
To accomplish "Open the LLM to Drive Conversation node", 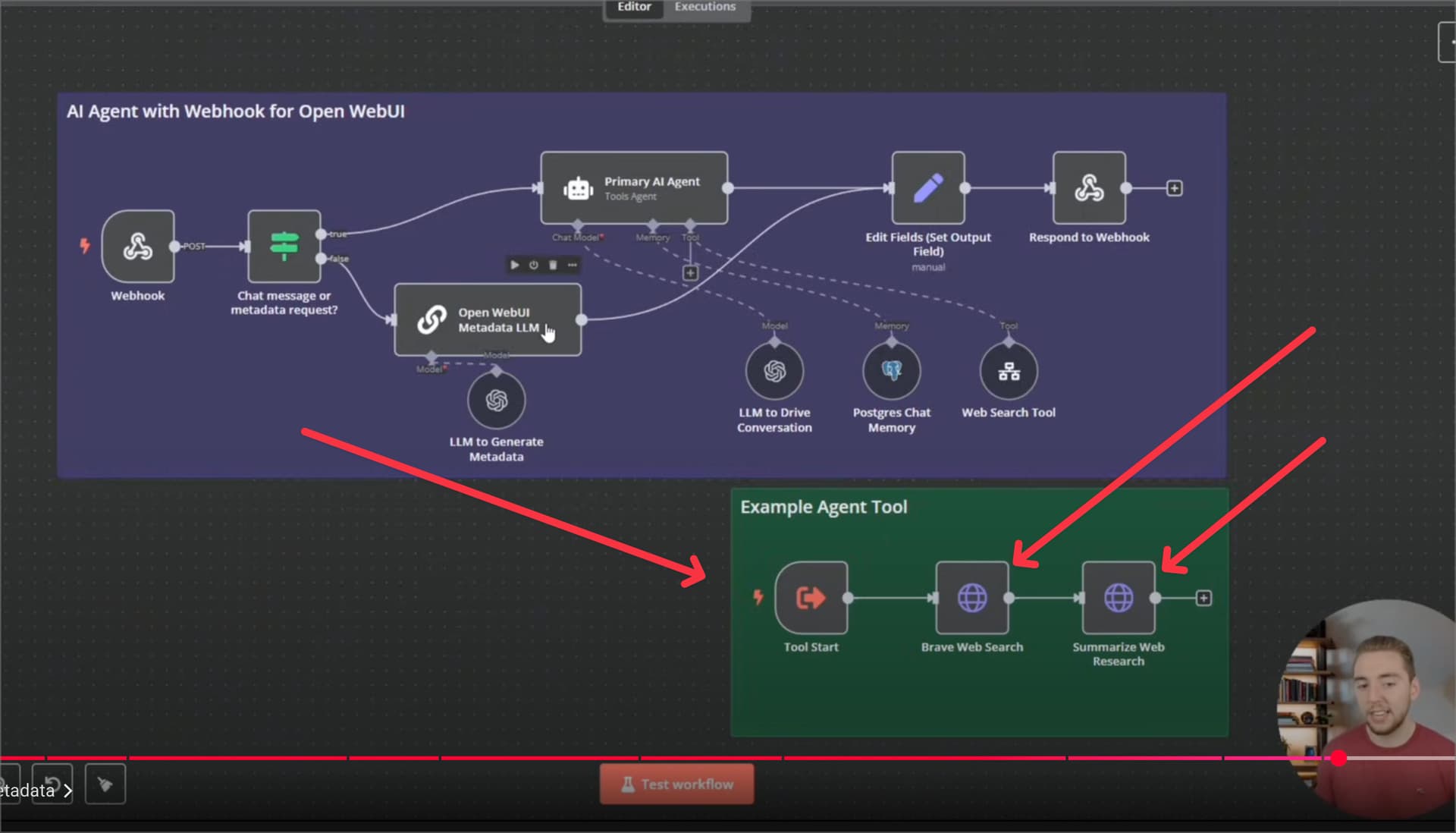I will coord(774,371).
